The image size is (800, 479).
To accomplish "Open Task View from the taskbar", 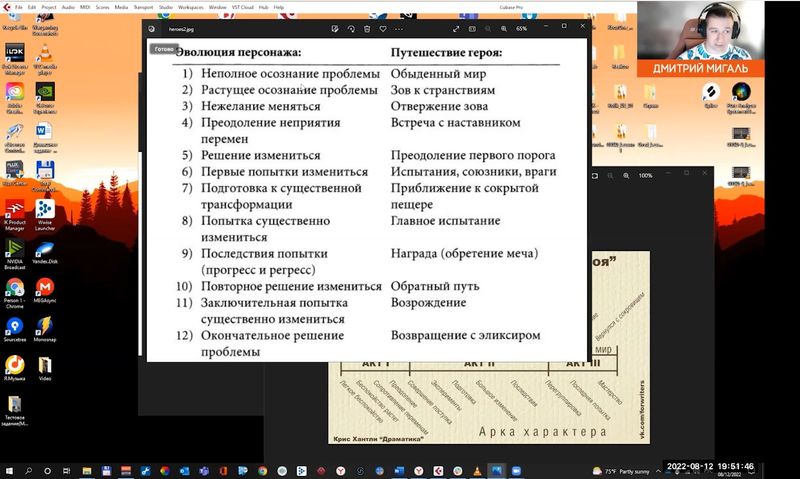I will click(67, 471).
